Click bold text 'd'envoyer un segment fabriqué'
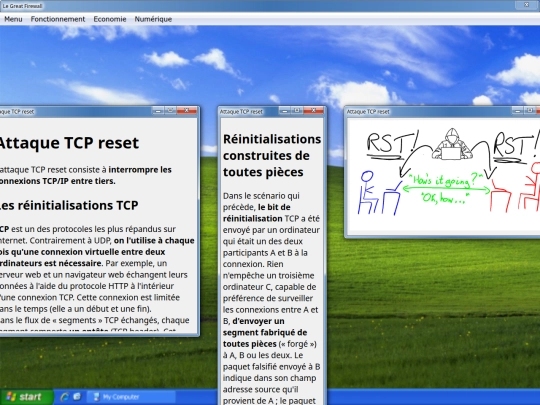540x405 pixels. tap(265, 332)
